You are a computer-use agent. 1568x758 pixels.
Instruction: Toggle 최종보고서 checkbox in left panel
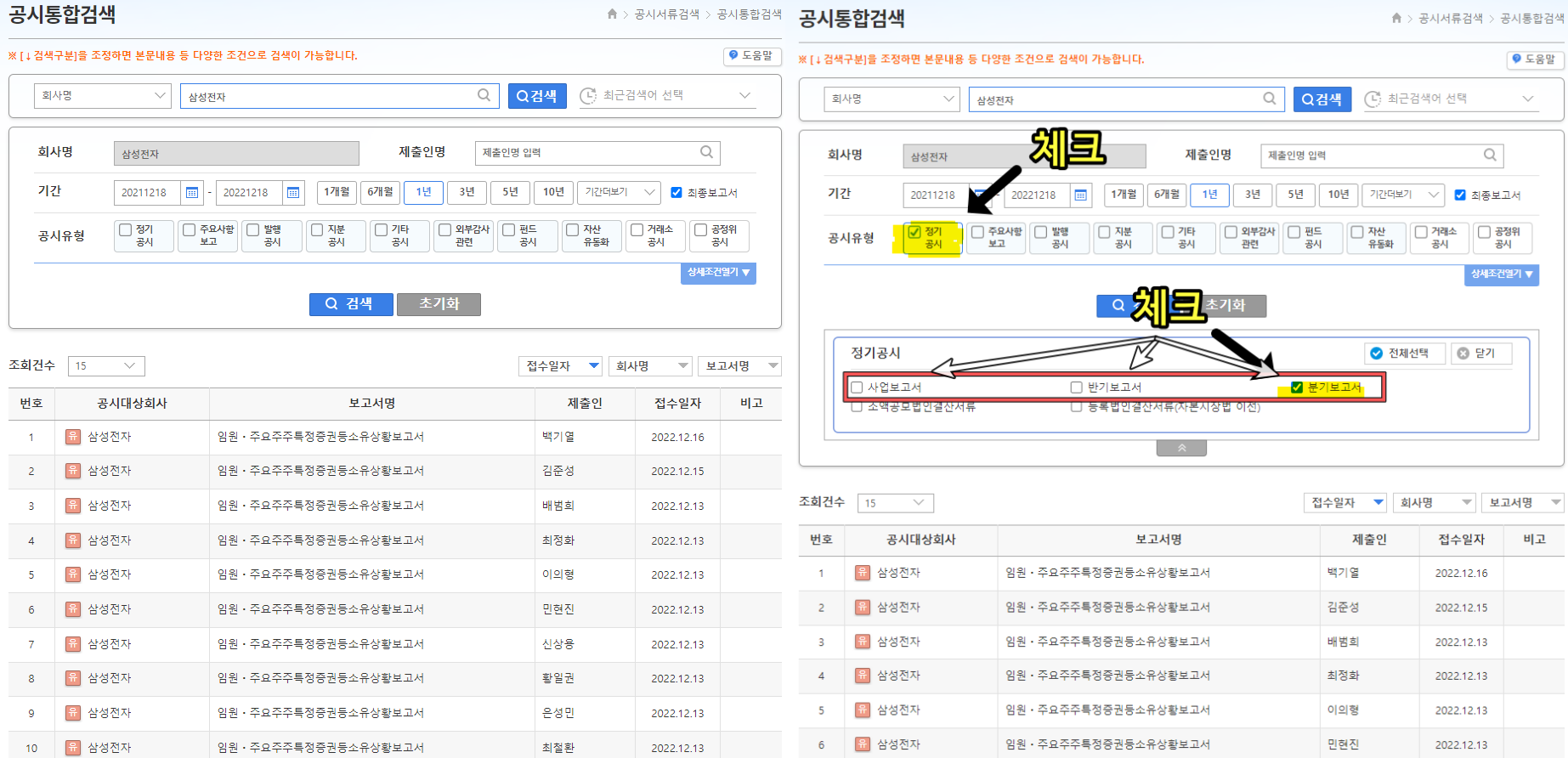[676, 192]
